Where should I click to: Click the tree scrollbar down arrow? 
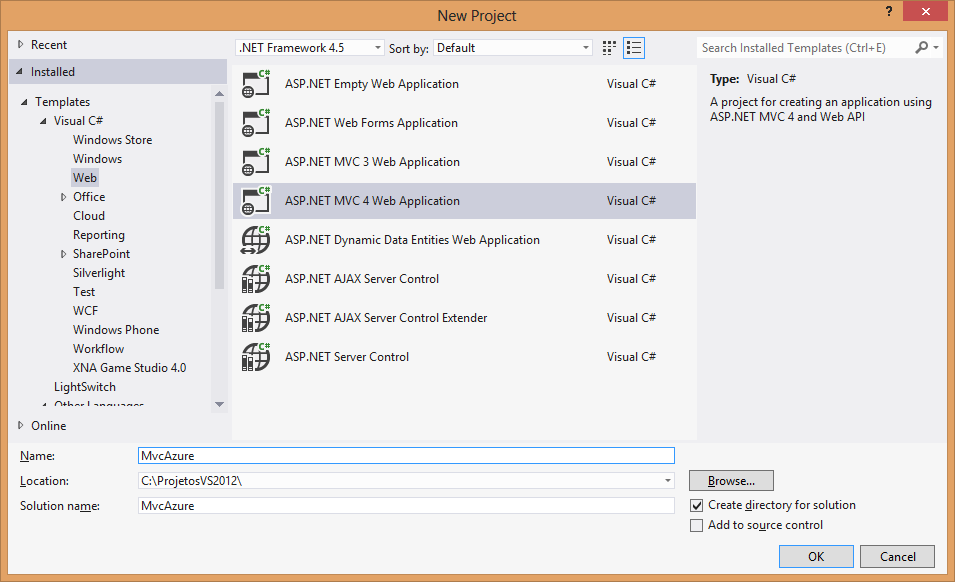coord(219,404)
